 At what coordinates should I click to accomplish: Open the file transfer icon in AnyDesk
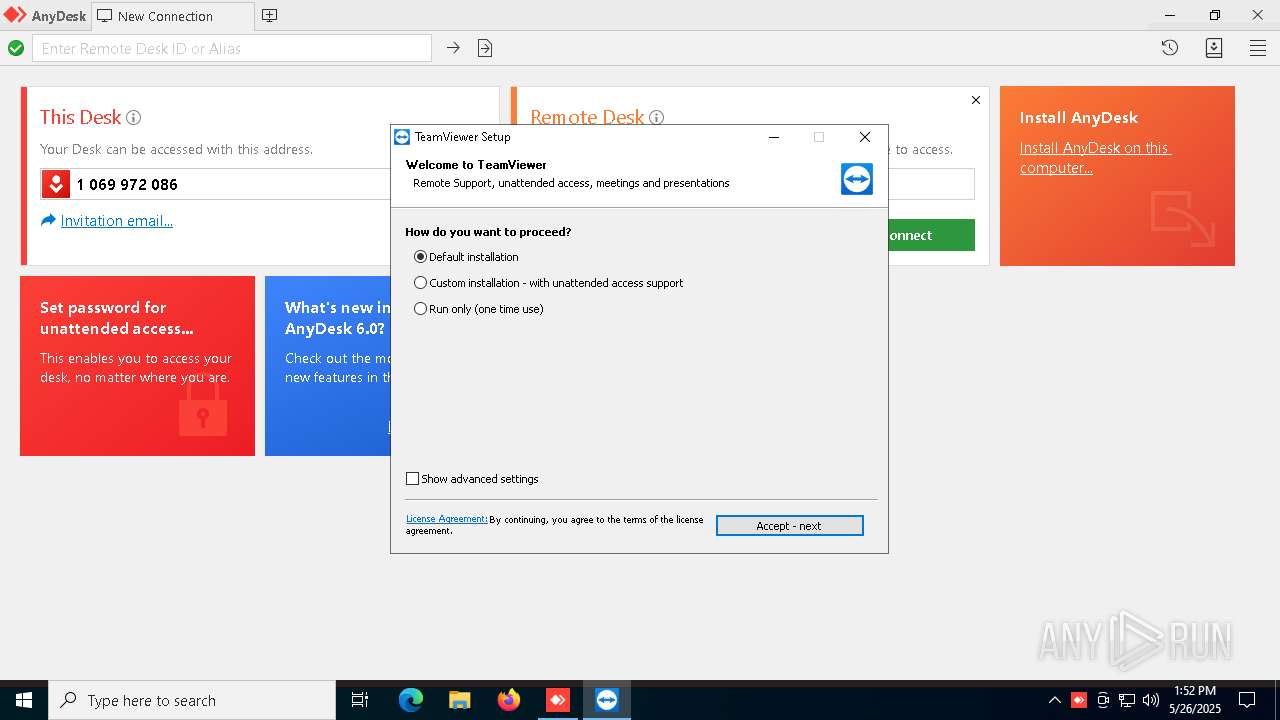click(485, 48)
